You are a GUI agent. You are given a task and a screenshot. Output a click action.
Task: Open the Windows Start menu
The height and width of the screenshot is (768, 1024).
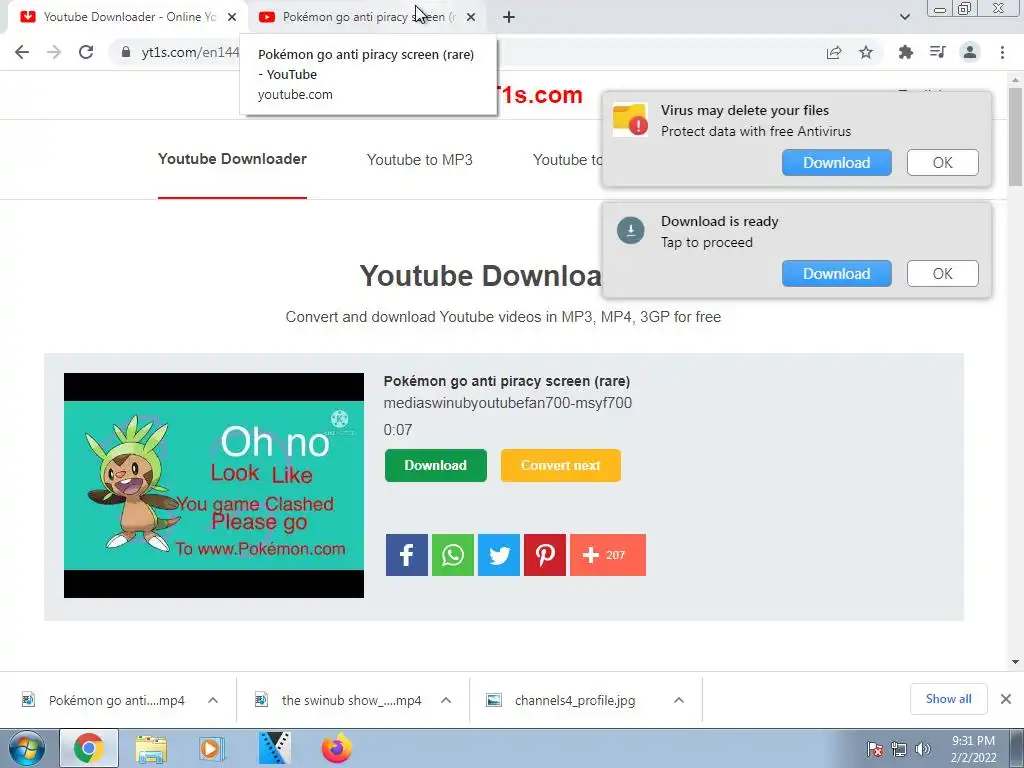(x=26, y=748)
